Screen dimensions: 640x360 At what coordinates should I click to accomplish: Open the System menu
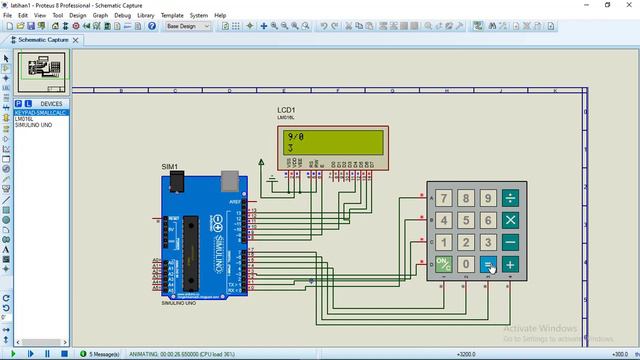(x=199, y=15)
